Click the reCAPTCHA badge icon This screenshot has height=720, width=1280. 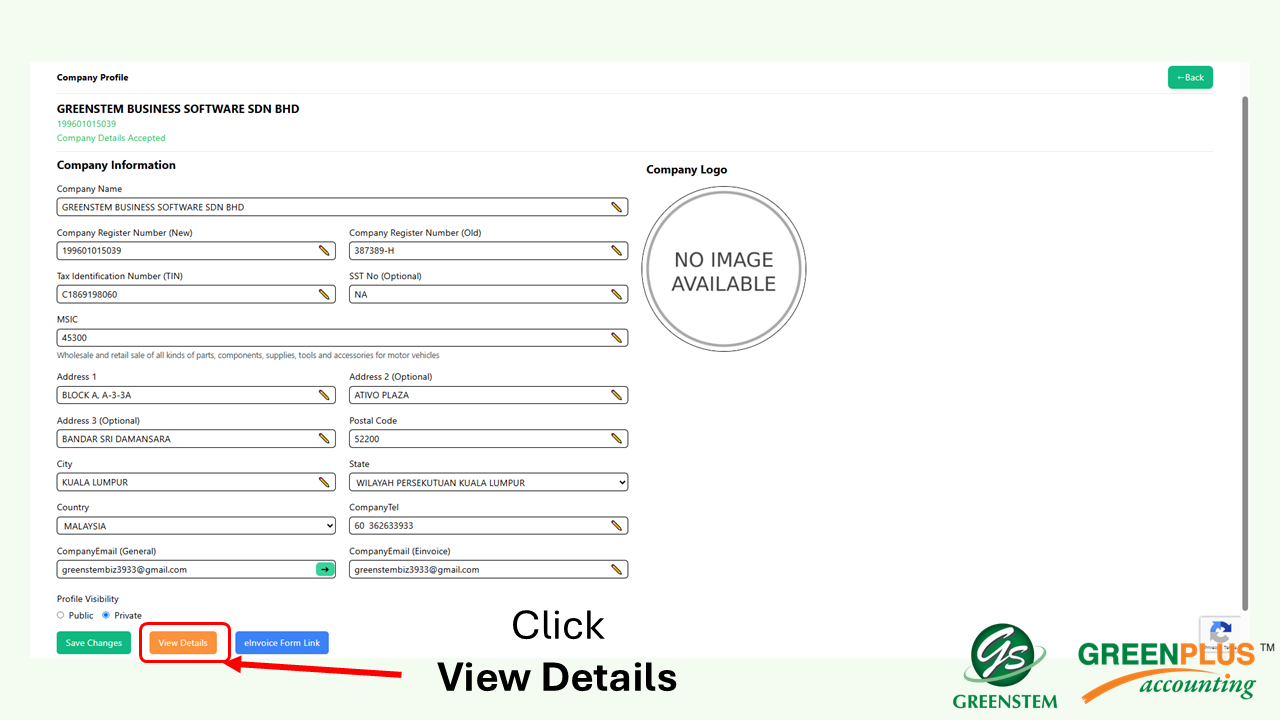1221,634
